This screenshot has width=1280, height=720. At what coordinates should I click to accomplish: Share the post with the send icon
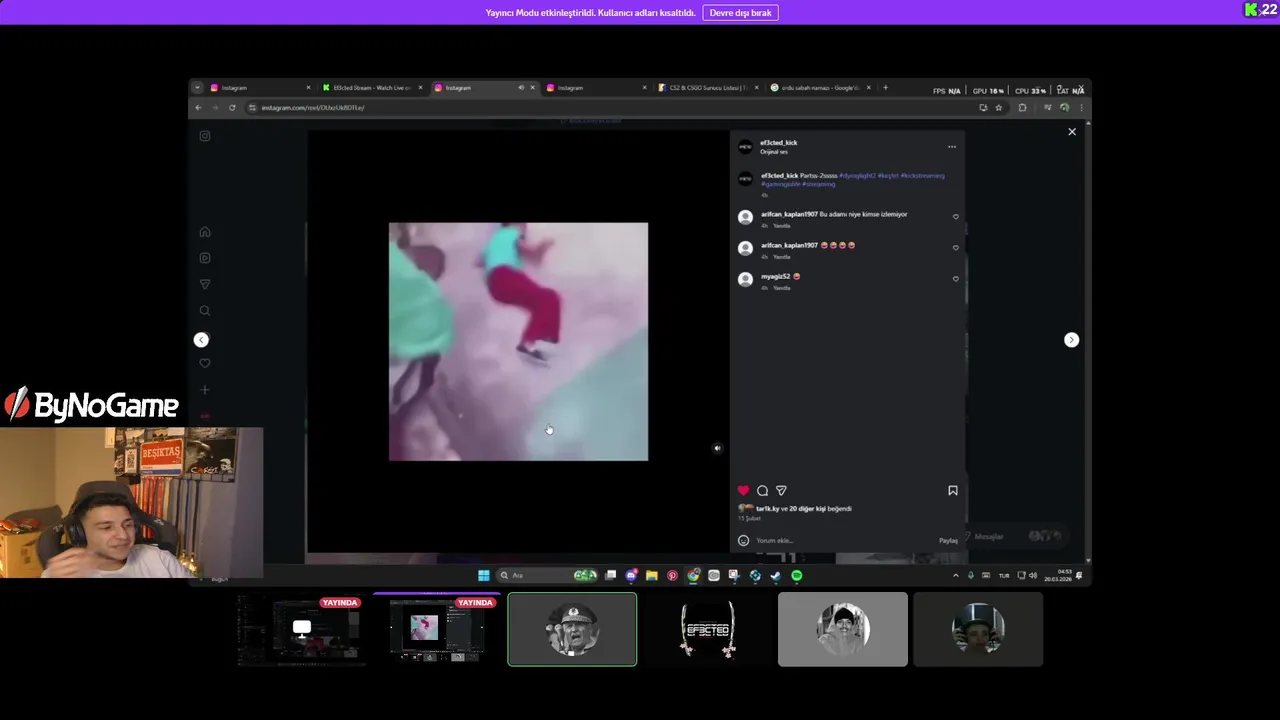[x=781, y=491]
